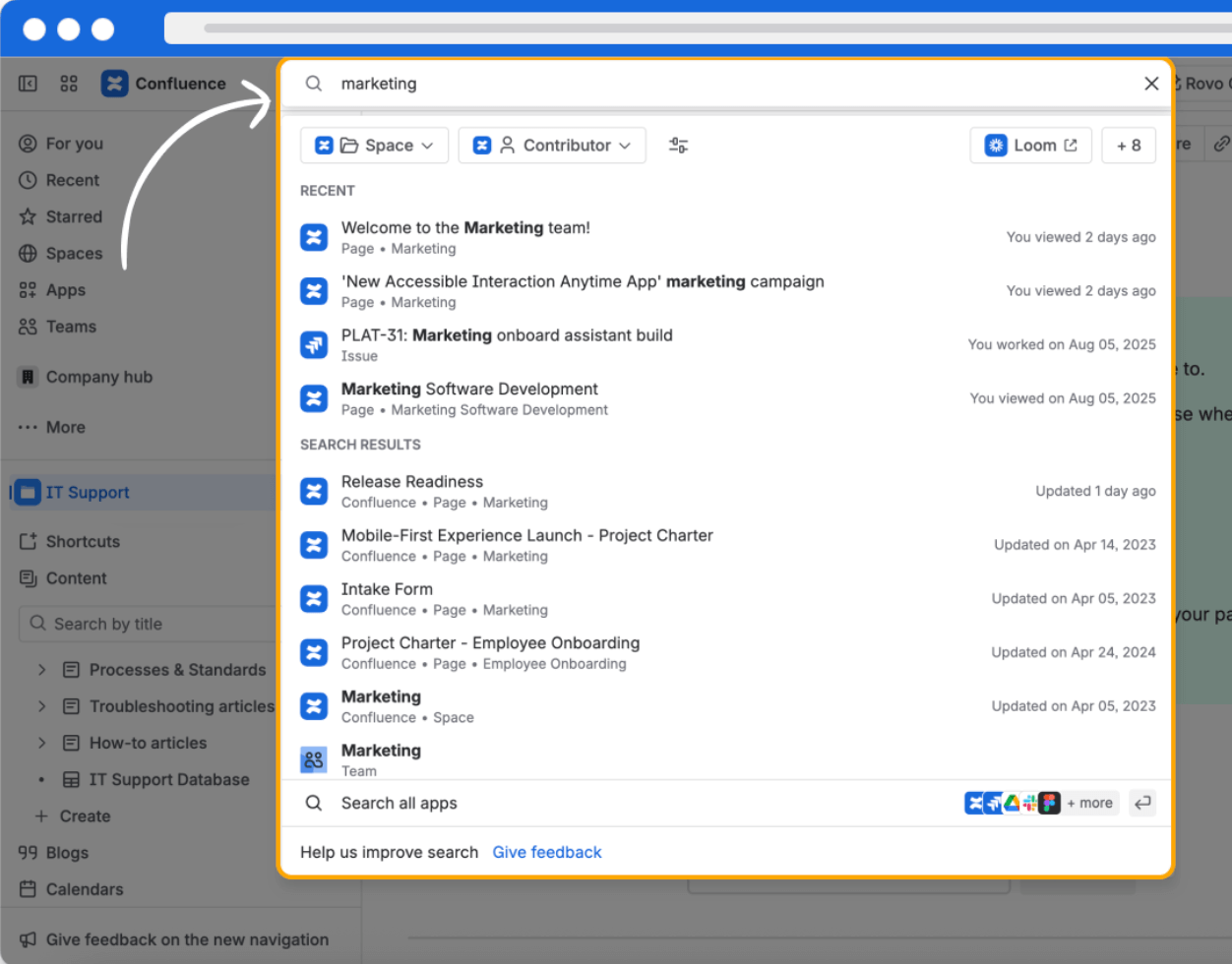The image size is (1232, 964).
Task: Open the PLAT-31 Marketing onboard assistant issue
Action: tap(728, 345)
